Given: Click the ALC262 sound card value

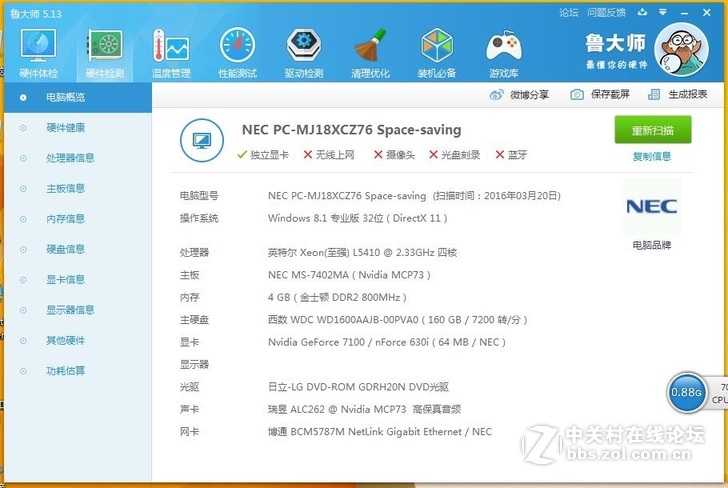Looking at the screenshot, I should tap(364, 409).
